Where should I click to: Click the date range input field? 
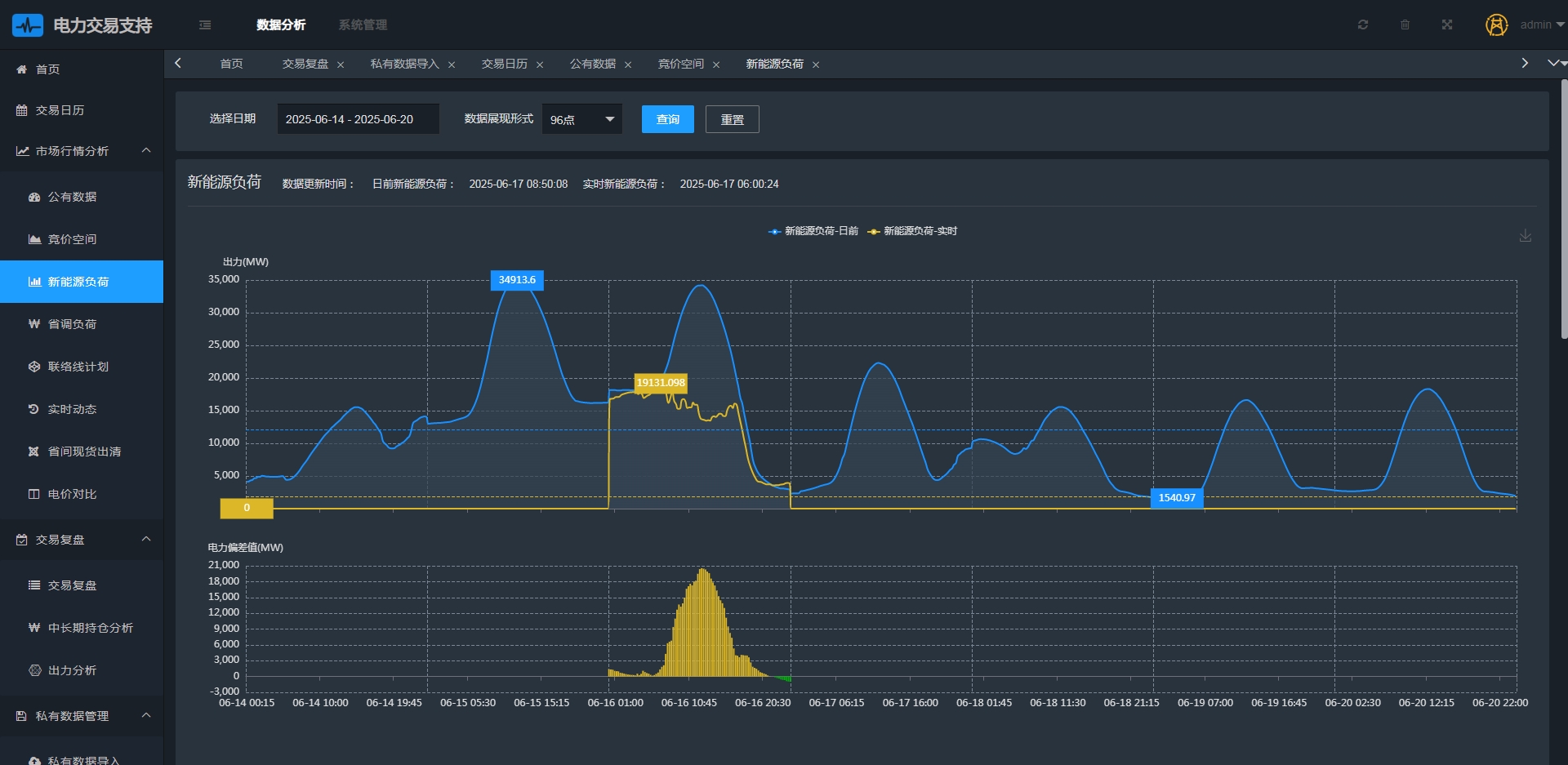[x=358, y=119]
